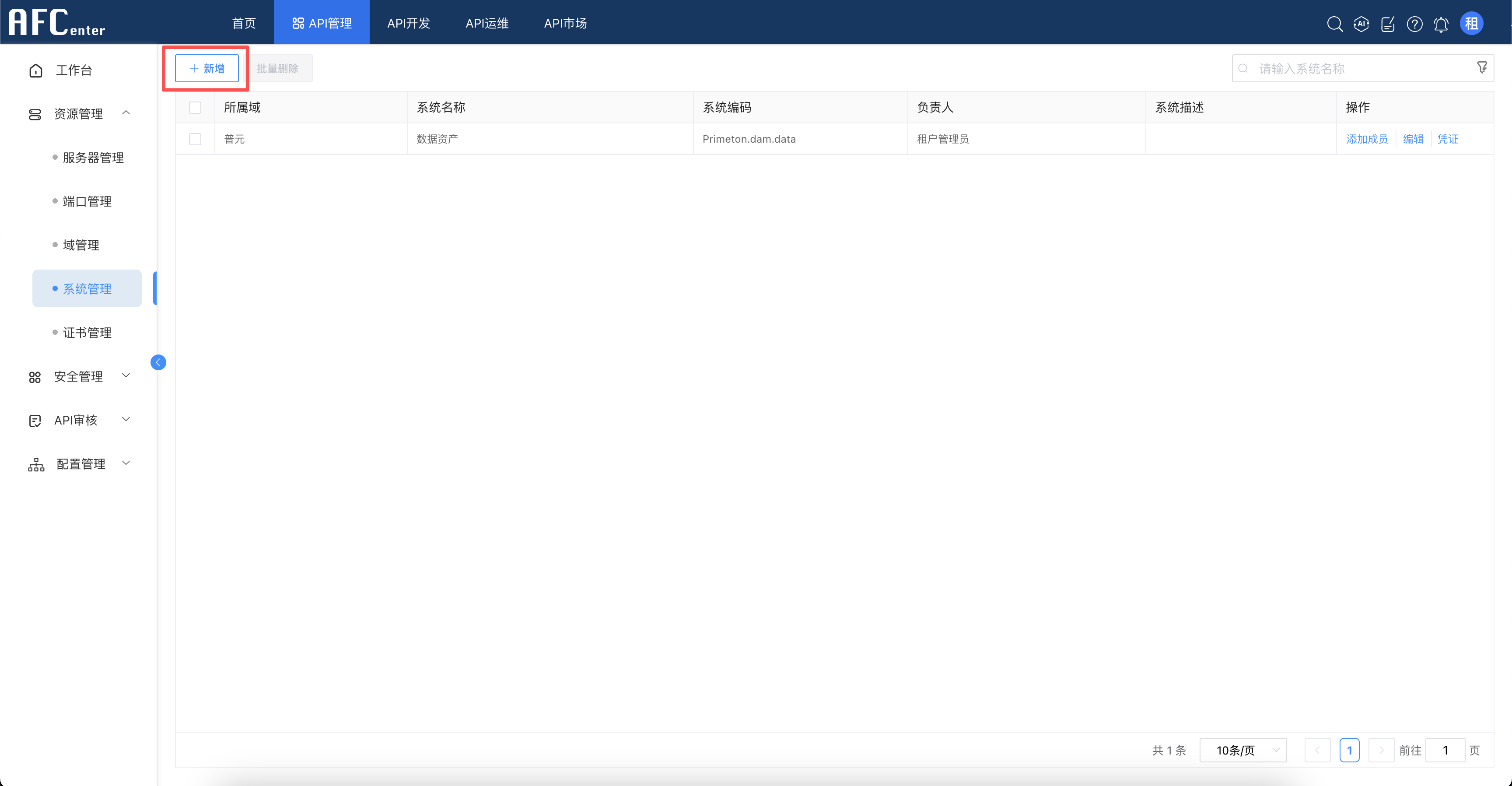The width and height of the screenshot is (1512, 786).
Task: Open the AI assistant icon in header
Action: tap(1361, 24)
